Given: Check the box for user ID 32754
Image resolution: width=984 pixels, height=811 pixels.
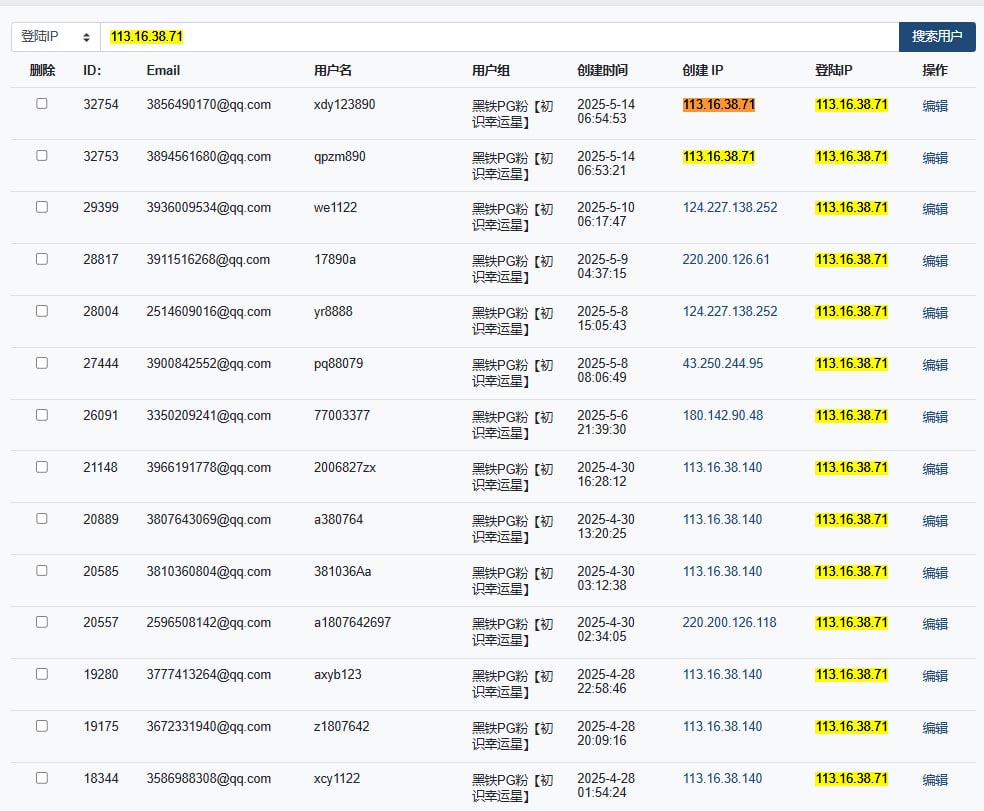Looking at the screenshot, I should [x=42, y=104].
